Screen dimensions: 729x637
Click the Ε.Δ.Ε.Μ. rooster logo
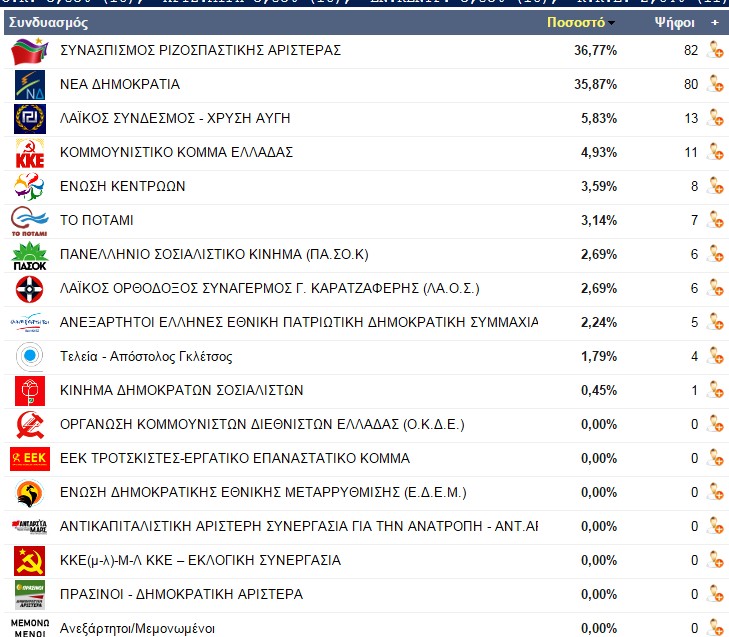click(29, 493)
